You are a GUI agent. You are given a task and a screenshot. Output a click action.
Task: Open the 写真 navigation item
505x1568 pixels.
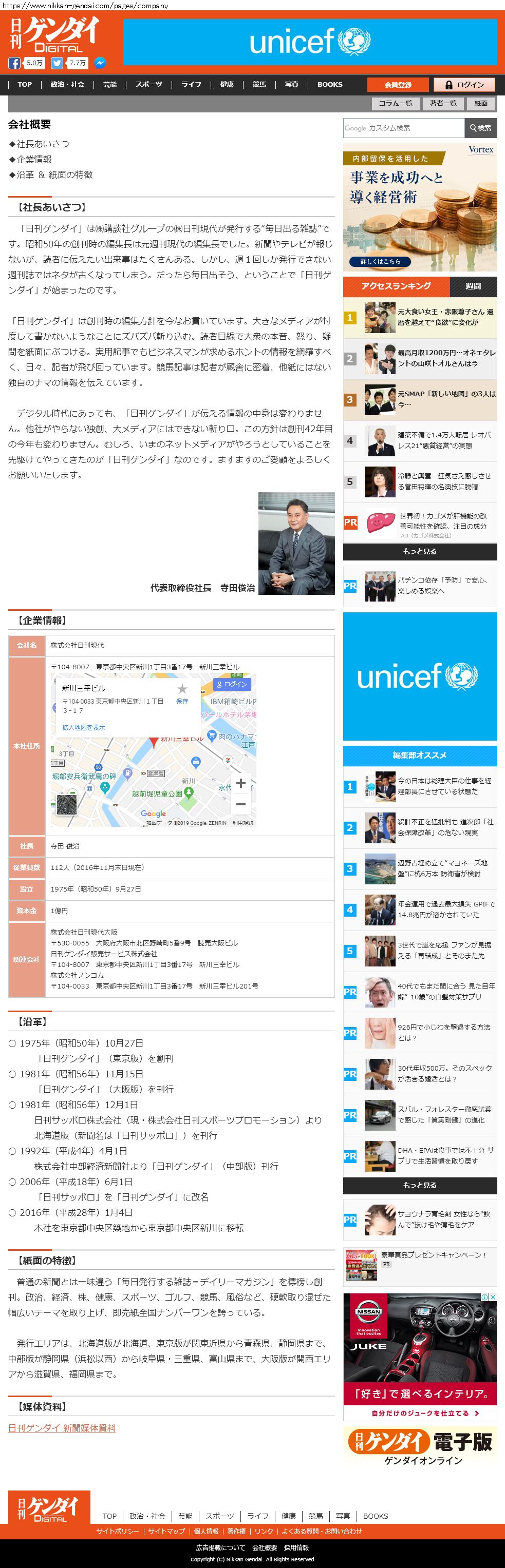coord(292,85)
